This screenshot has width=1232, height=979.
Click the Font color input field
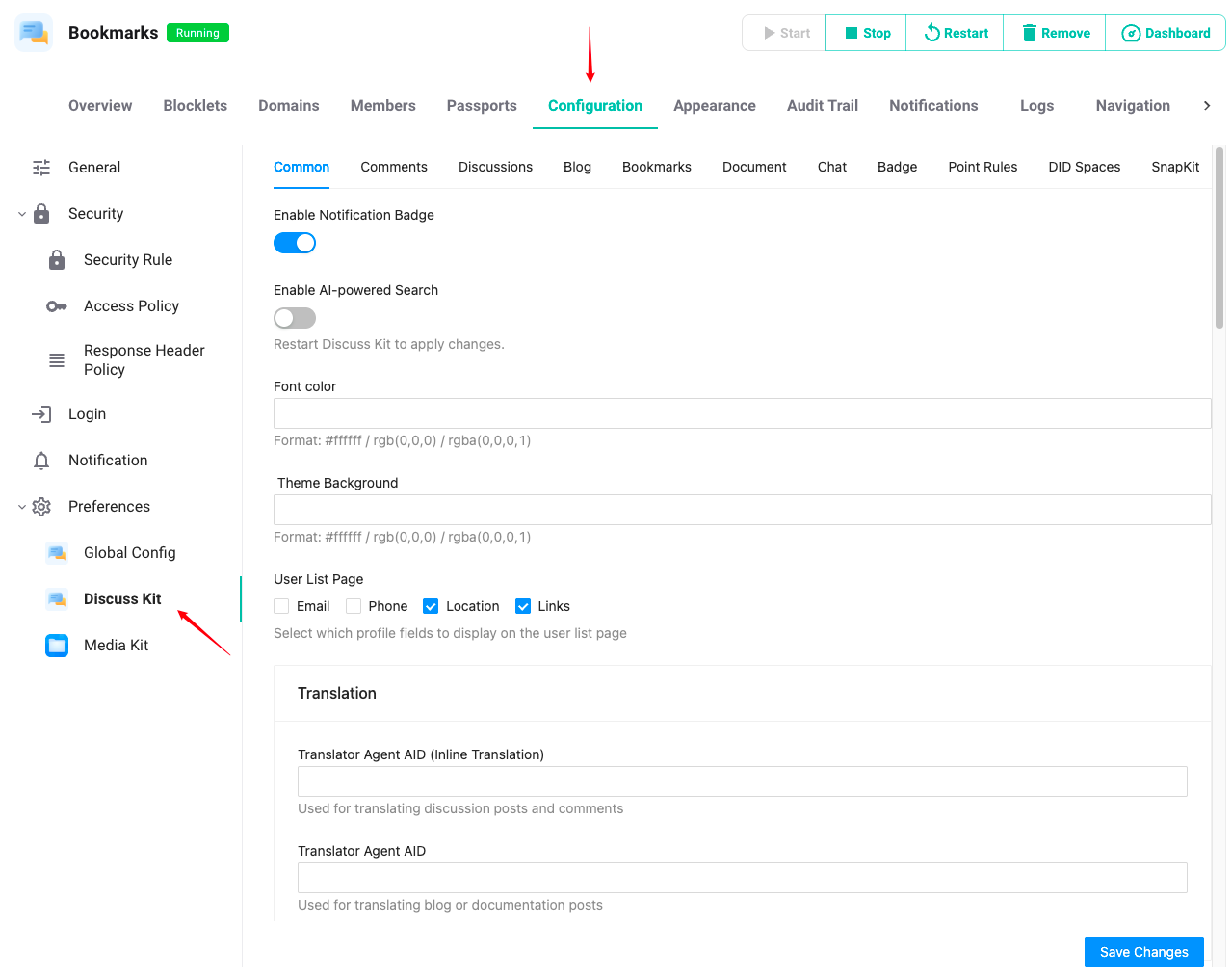point(742,413)
